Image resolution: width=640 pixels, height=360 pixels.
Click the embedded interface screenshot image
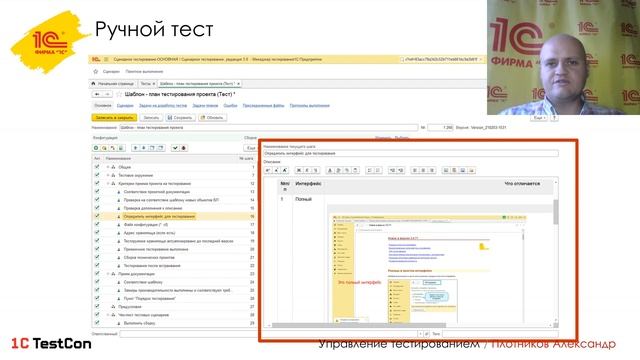coord(430,269)
